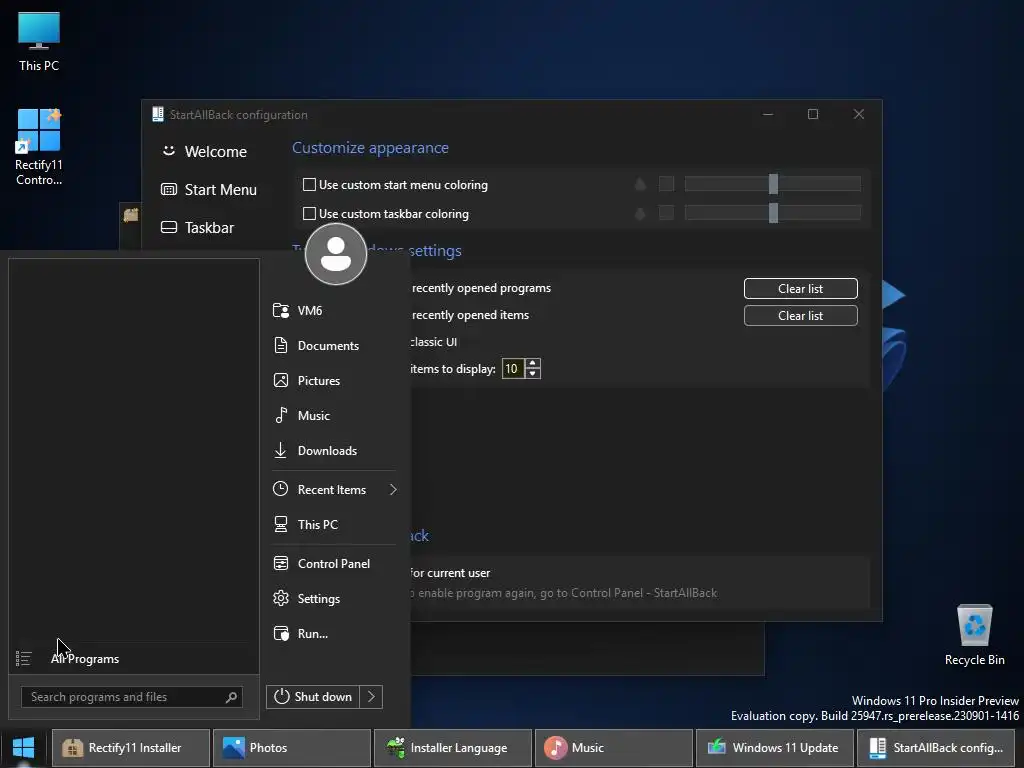Open Rectify11 Control Center desktop shortcut
Screen dimensions: 1024x768
[39, 147]
